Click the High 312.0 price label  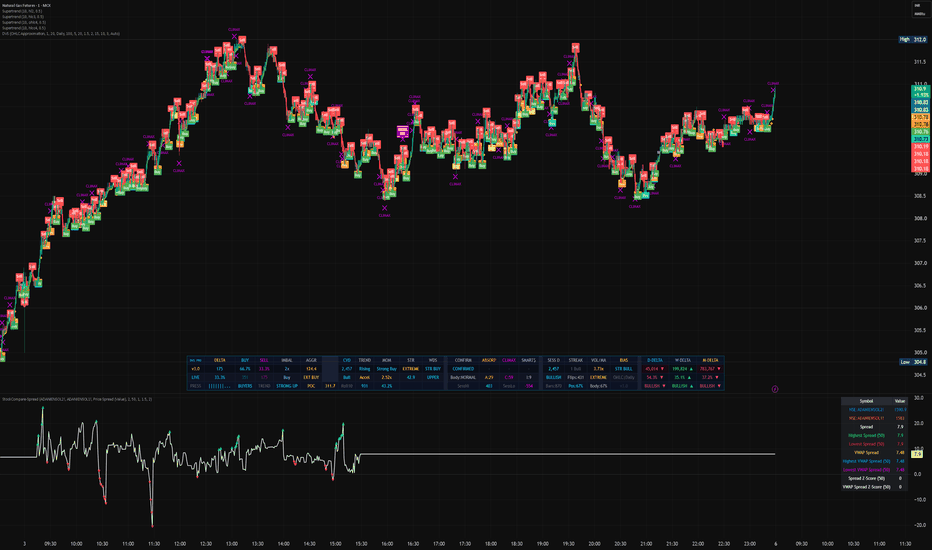click(912, 39)
